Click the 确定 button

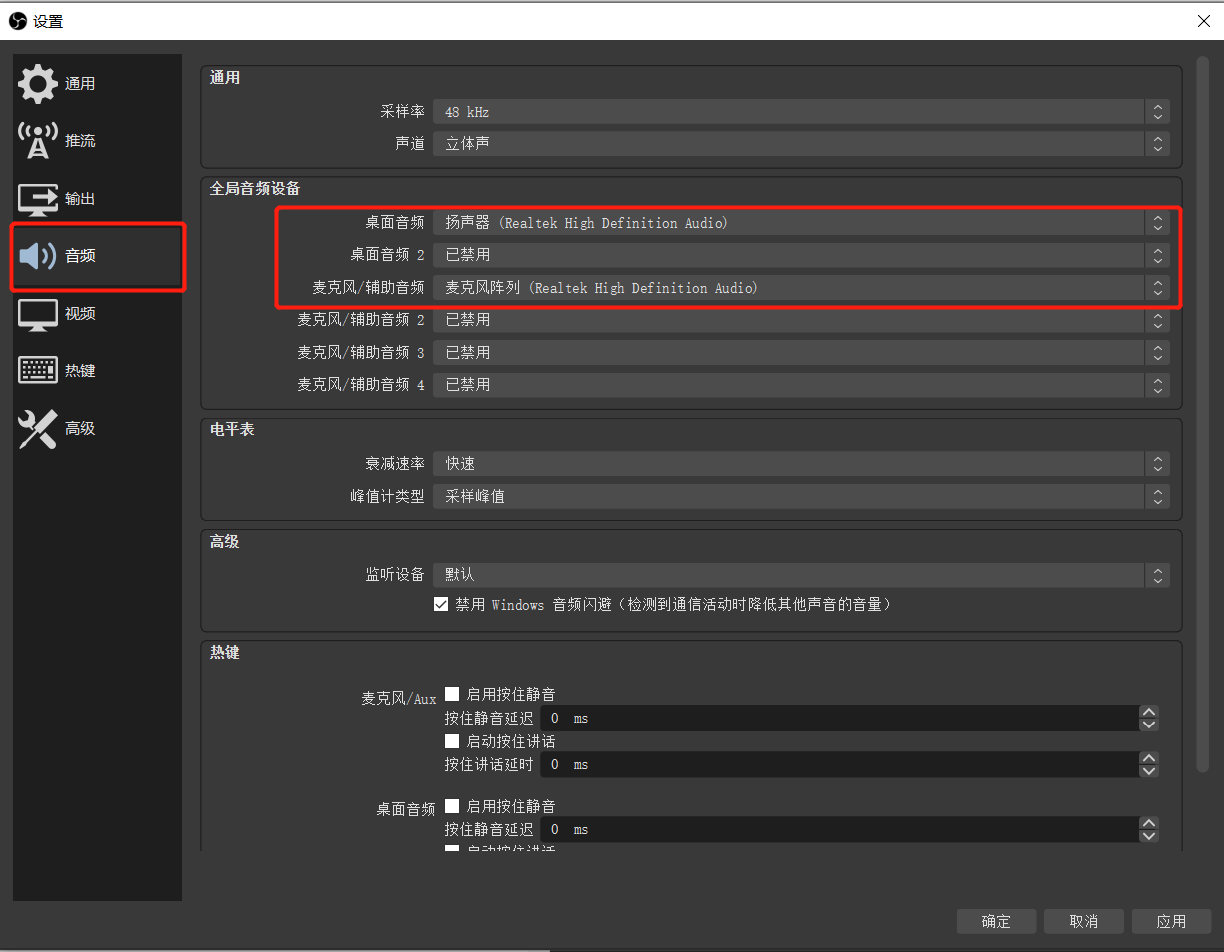[x=996, y=921]
